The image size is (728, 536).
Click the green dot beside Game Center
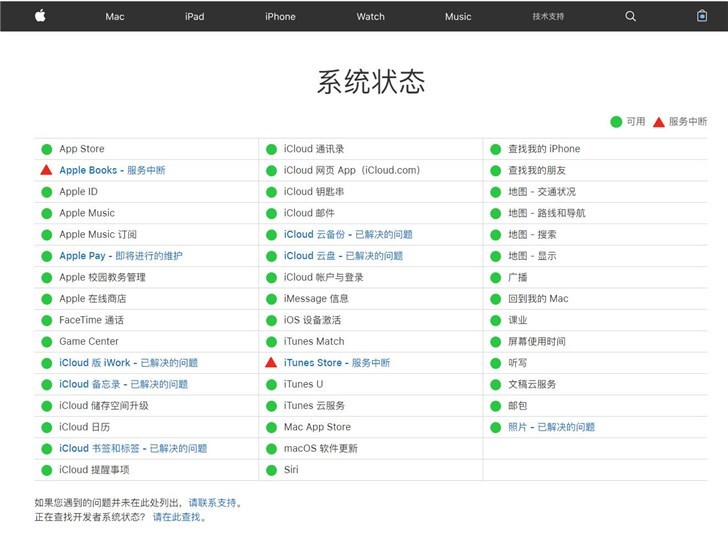click(x=46, y=342)
